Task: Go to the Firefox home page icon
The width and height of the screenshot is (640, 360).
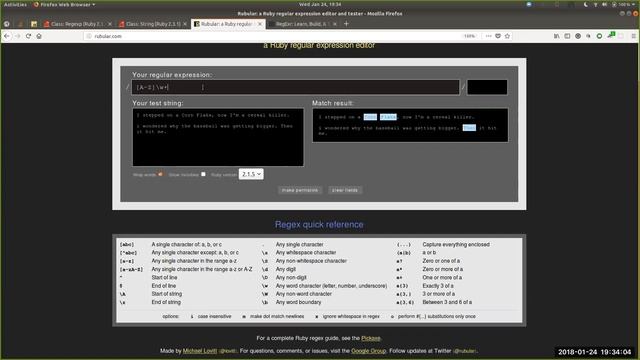Action: [39, 36]
